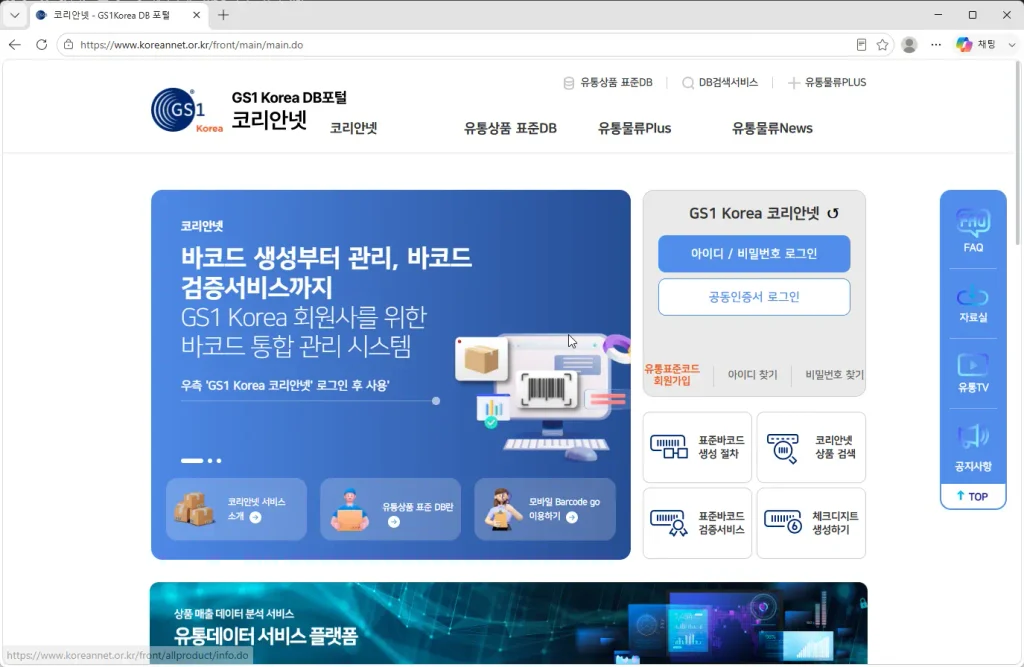Open 체크디지트 생성하기 tile
1024x667 pixels.
(810, 523)
